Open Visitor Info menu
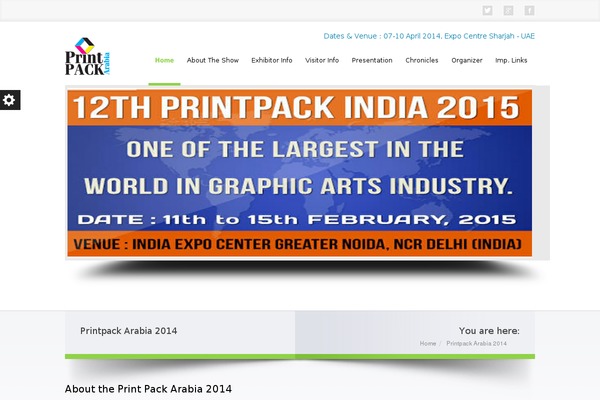 [322, 60]
